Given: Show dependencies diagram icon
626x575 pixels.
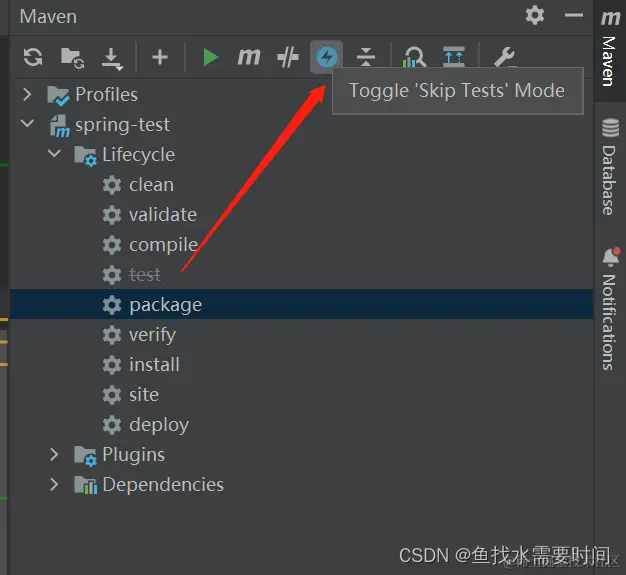Looking at the screenshot, I should coord(454,57).
